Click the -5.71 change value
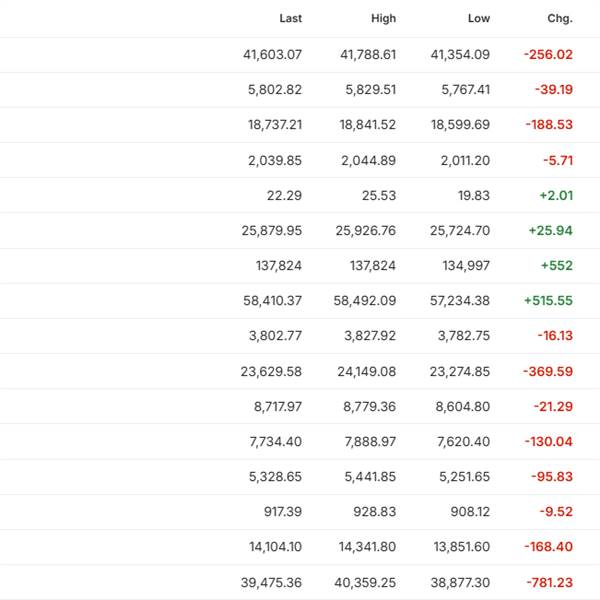The width and height of the screenshot is (600, 600). [558, 160]
